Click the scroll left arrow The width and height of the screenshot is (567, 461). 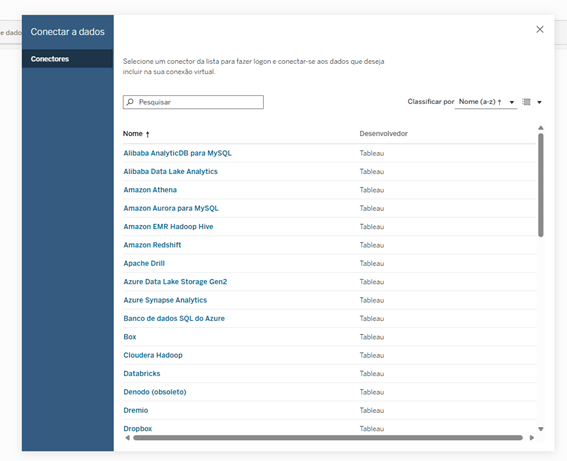pos(127,437)
